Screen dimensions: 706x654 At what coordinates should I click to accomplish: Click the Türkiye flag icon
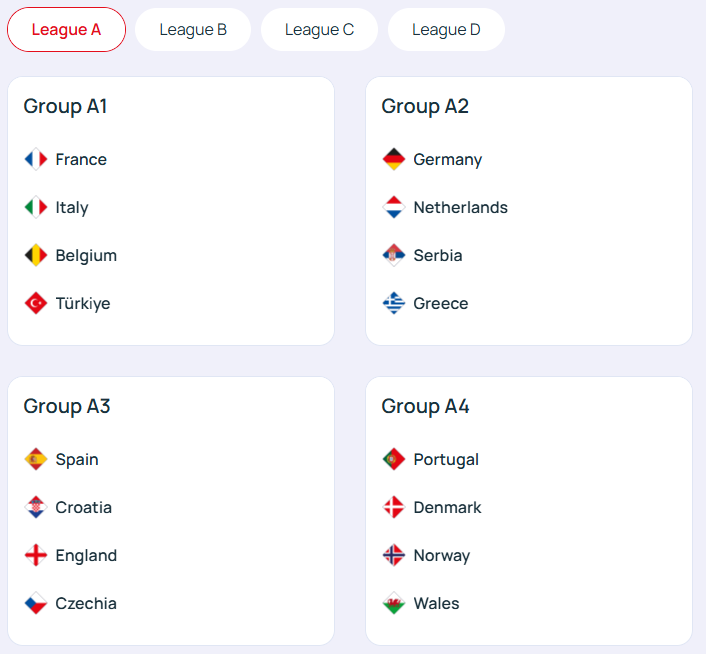point(36,303)
